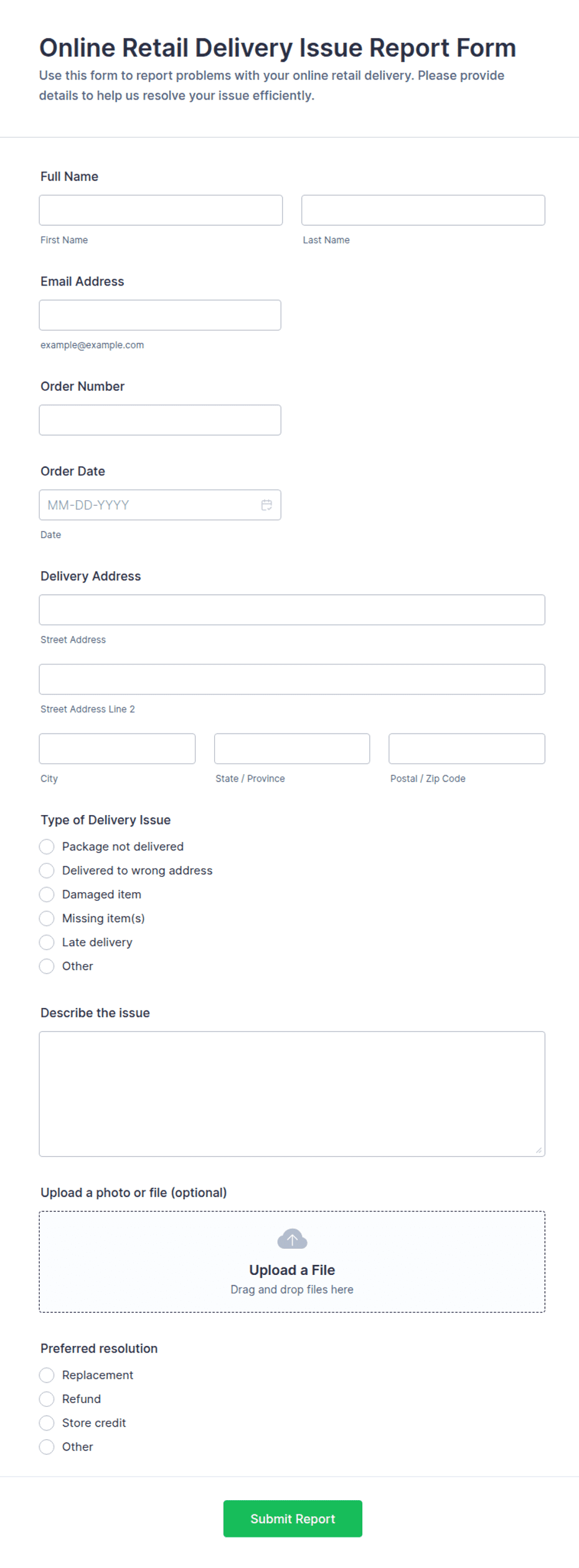This screenshot has height=1568, width=579.
Task: Click inside the Describe the issue textarea
Action: tap(292, 1094)
